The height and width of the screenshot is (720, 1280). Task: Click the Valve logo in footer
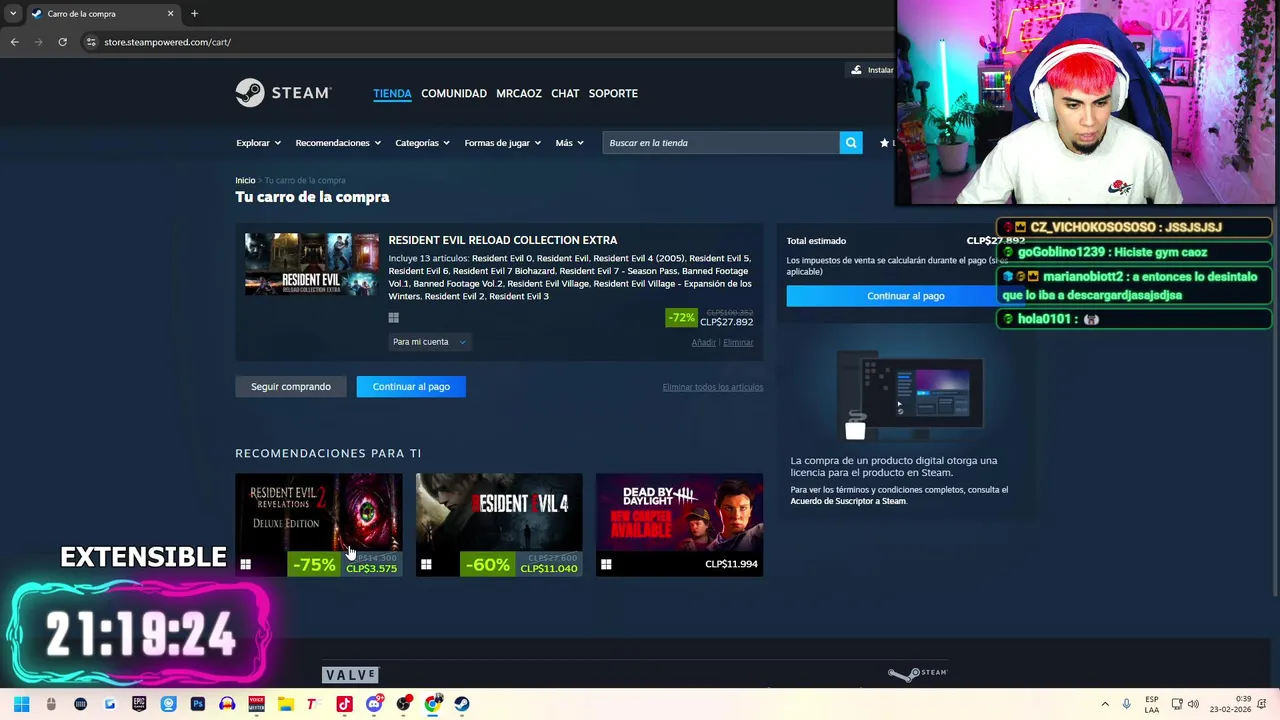coord(351,675)
